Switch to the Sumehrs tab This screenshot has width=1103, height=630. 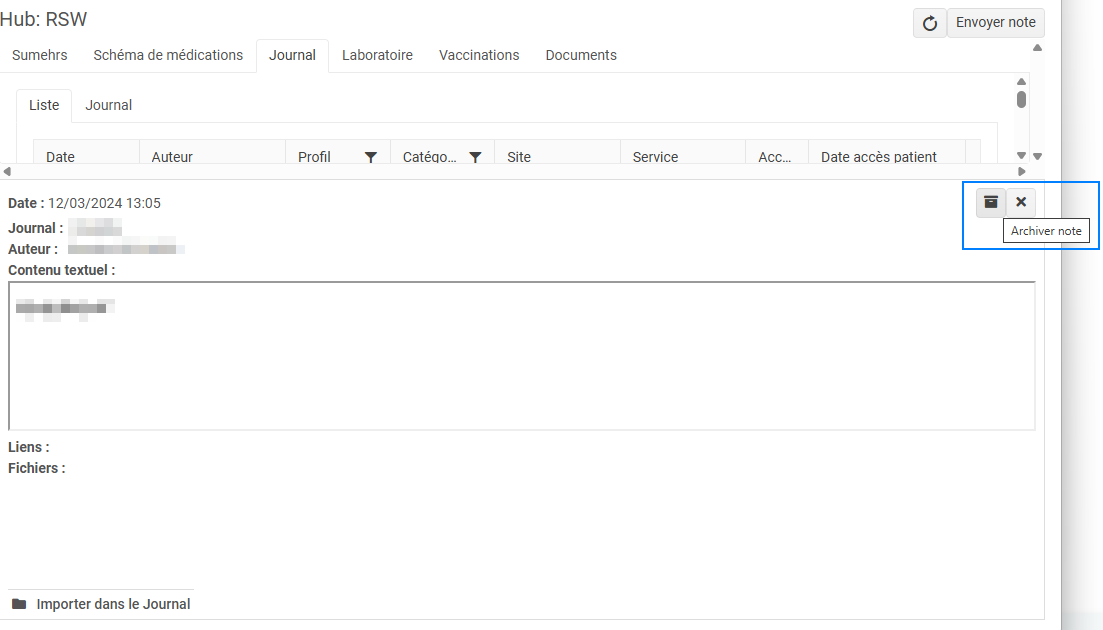click(x=40, y=55)
